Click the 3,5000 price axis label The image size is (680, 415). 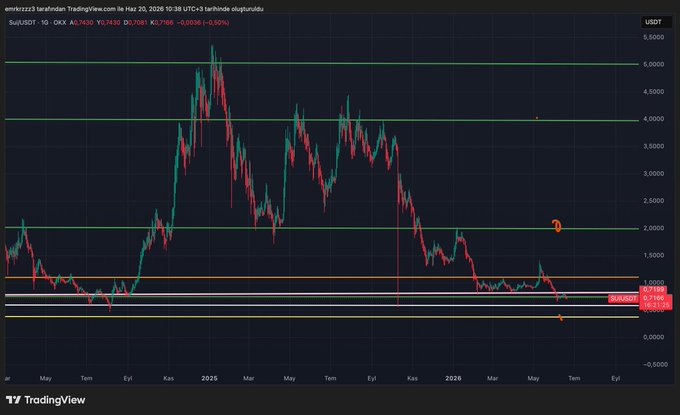[x=654, y=146]
